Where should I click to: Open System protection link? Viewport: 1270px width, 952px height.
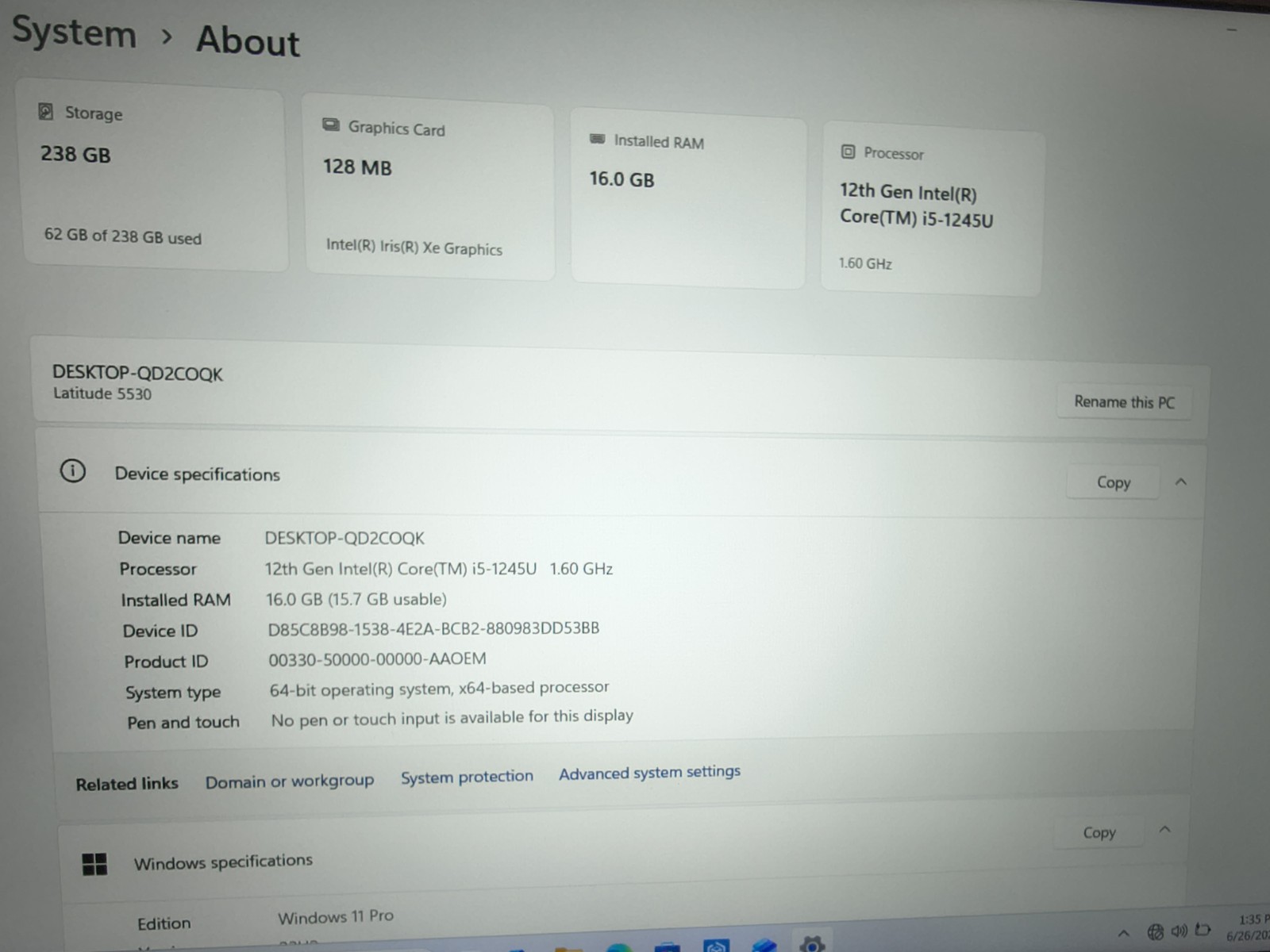[x=467, y=777]
